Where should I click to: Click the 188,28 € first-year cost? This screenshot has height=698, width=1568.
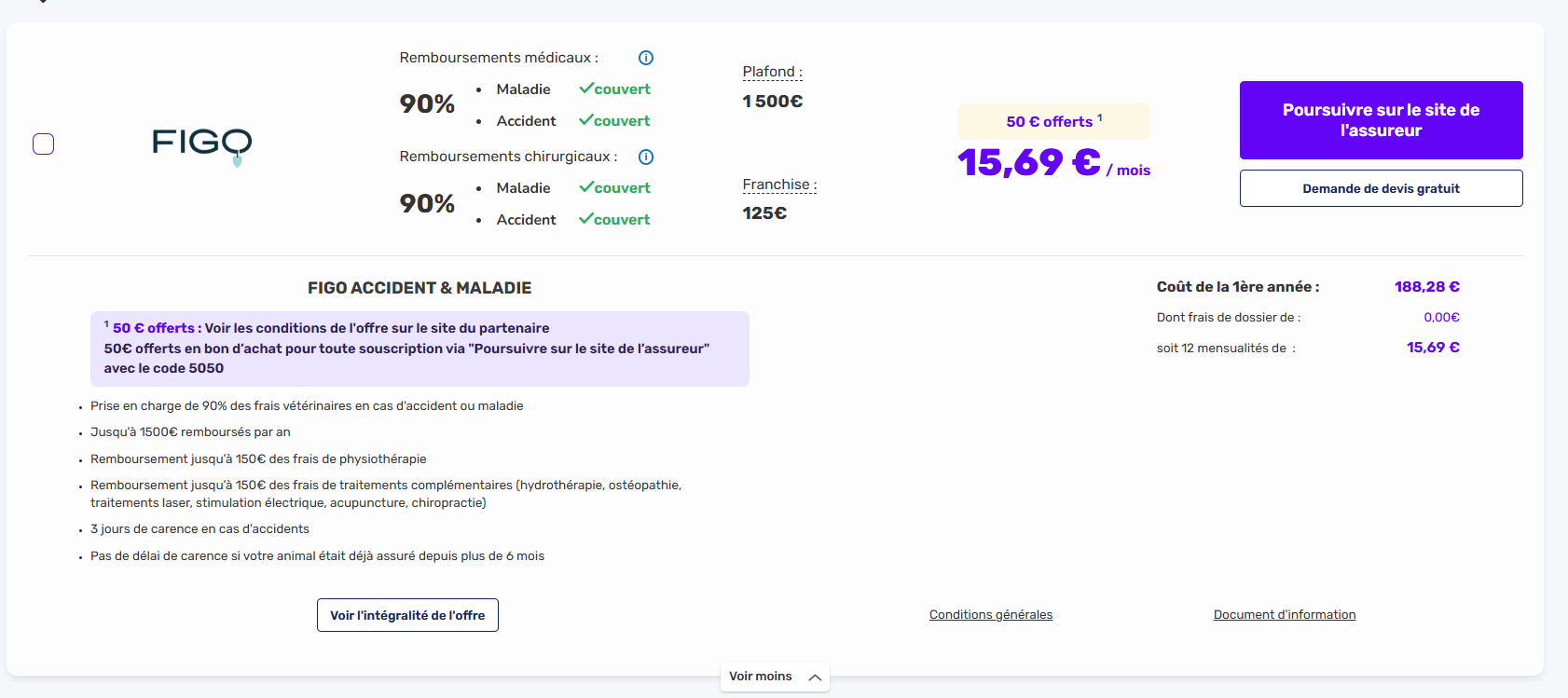click(1427, 287)
